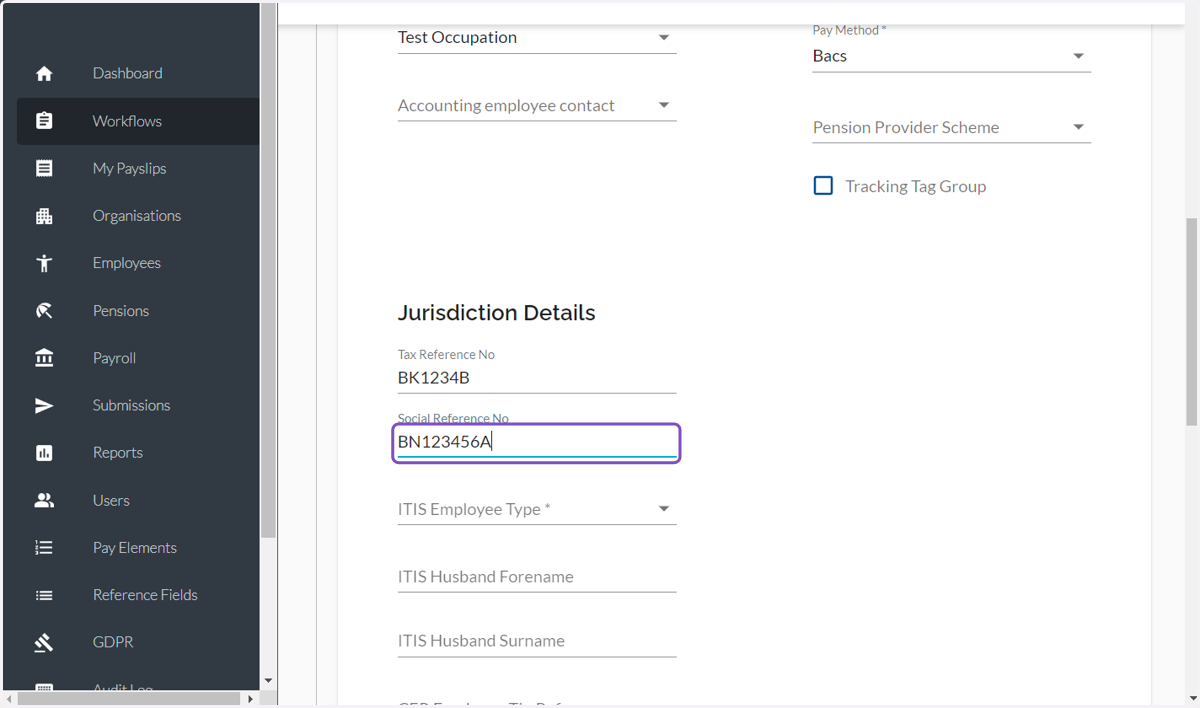Click the Employees person icon
This screenshot has width=1200, height=708.
(44, 263)
